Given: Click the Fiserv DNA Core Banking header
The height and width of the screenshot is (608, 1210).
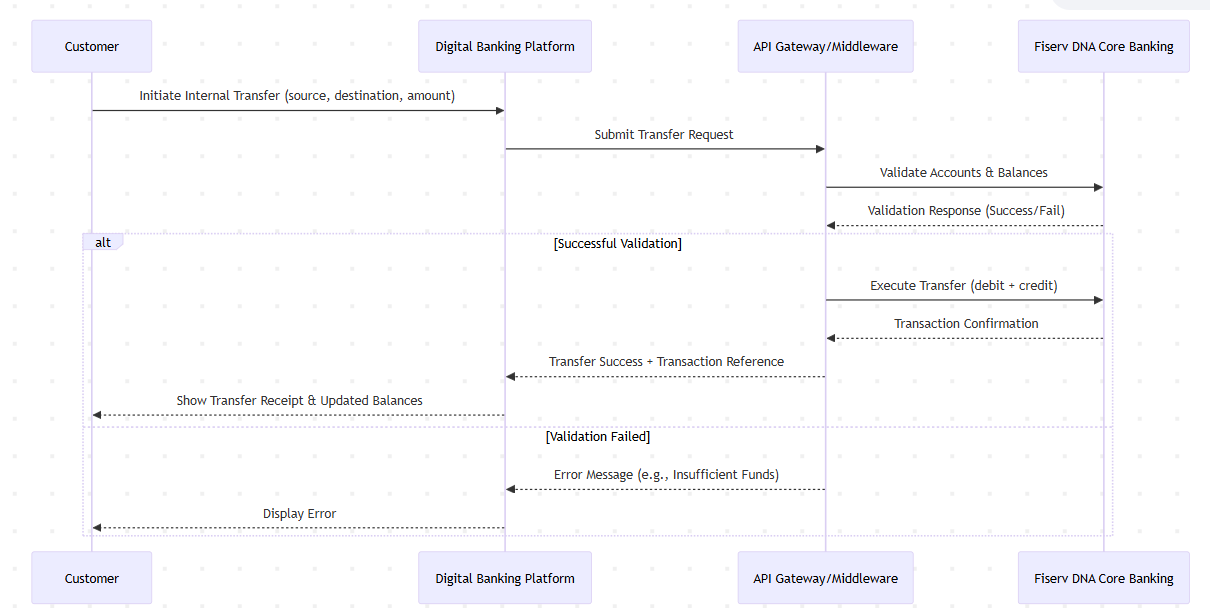Looking at the screenshot, I should pyautogui.click(x=1103, y=46).
